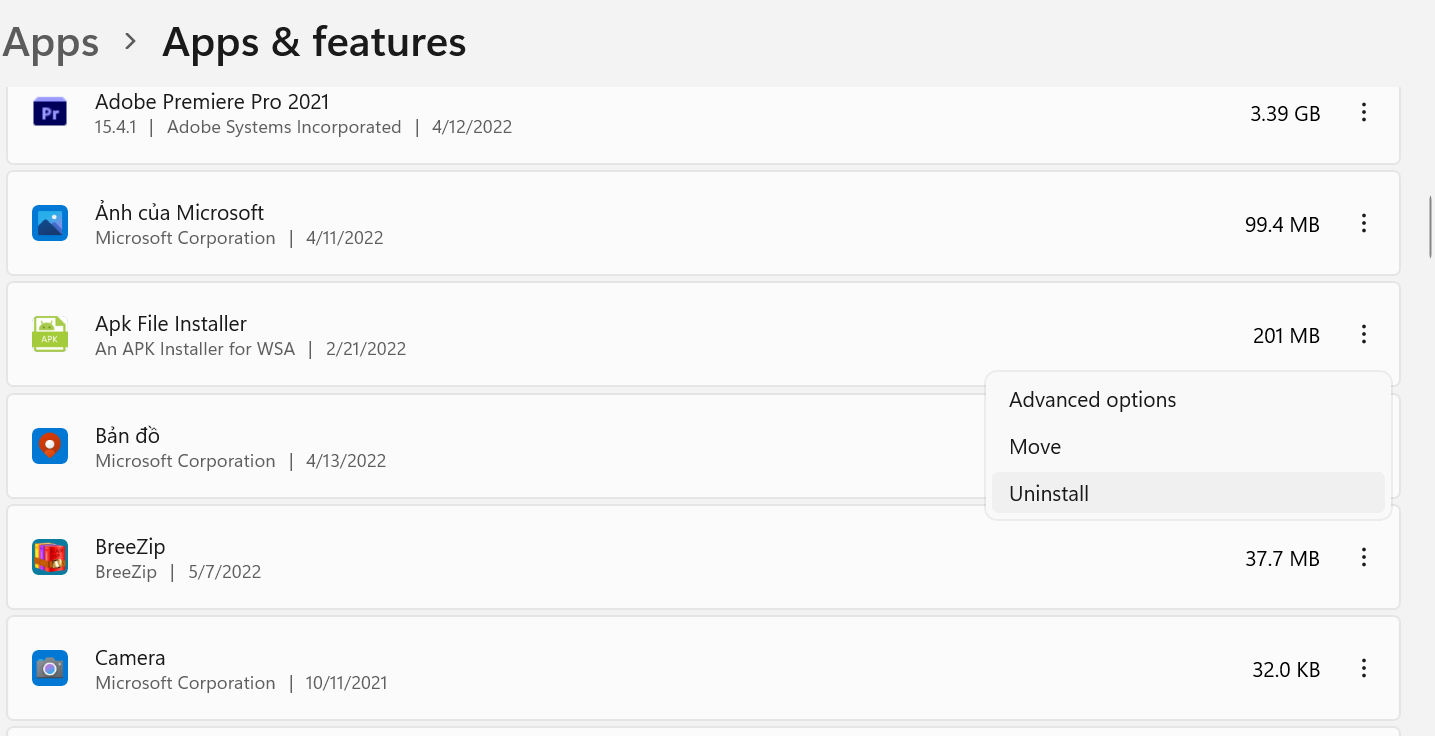Open three-dot menu for Ảnh của Microsoft
The height and width of the screenshot is (736, 1435).
1364,224
